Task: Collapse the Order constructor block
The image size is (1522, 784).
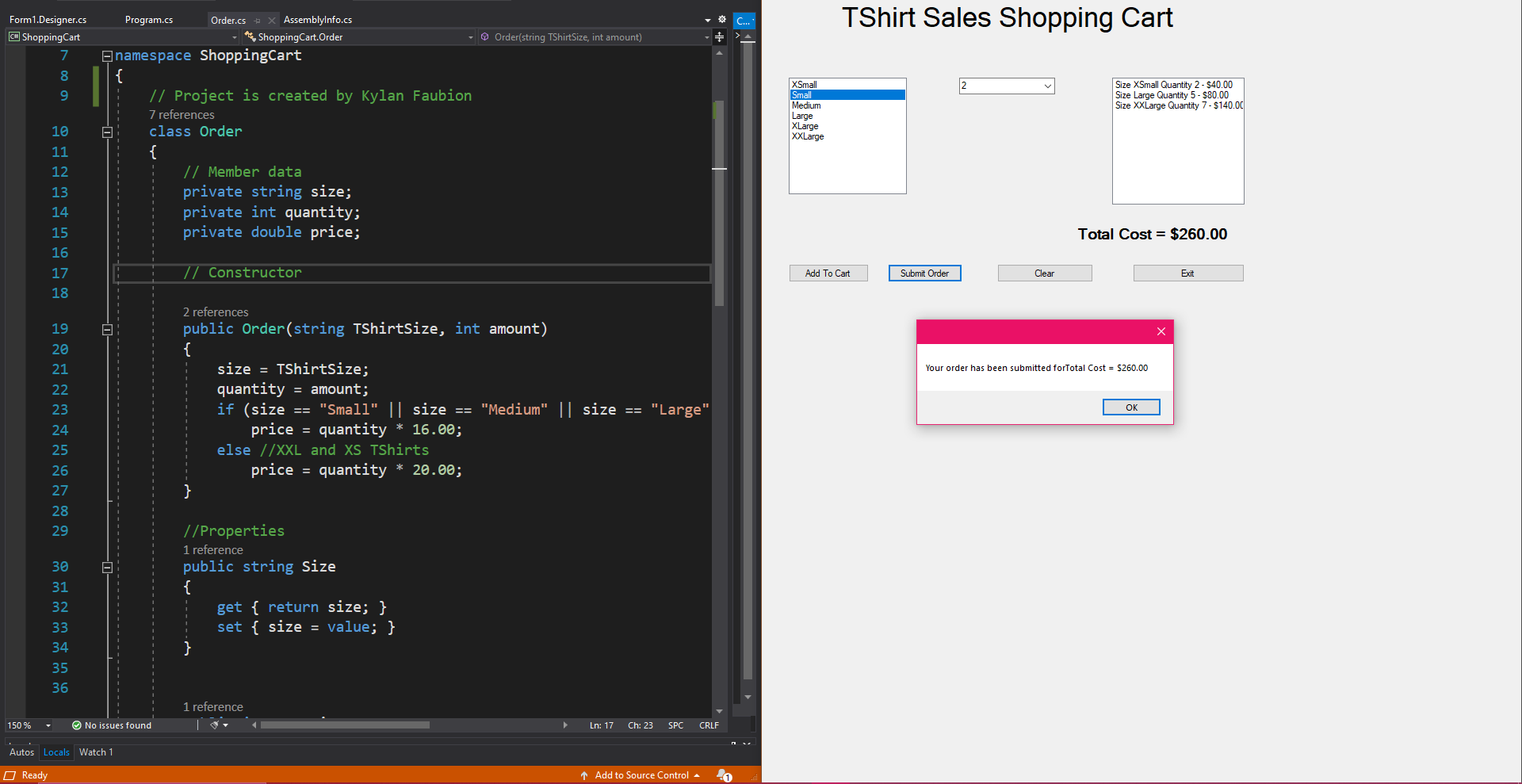Action: pyautogui.click(x=107, y=330)
